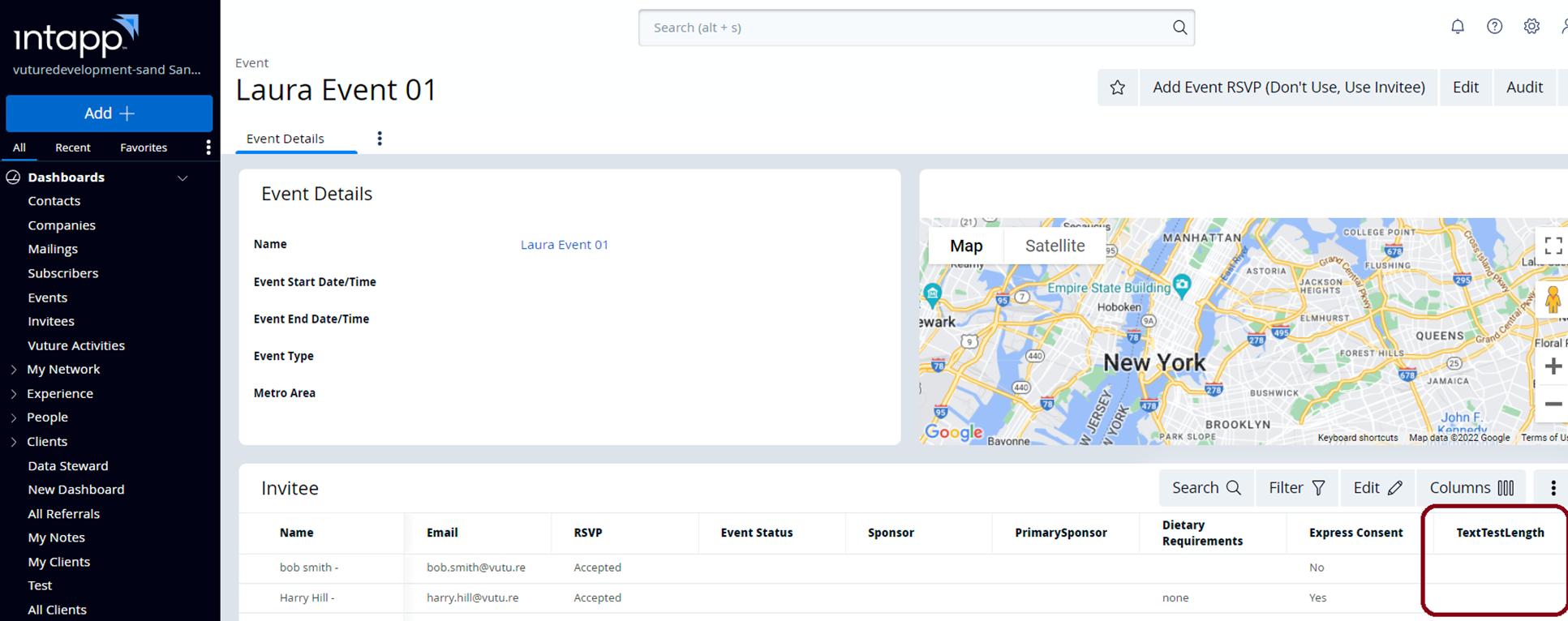Open the Invitee section three-dot menu

[x=1553, y=488]
